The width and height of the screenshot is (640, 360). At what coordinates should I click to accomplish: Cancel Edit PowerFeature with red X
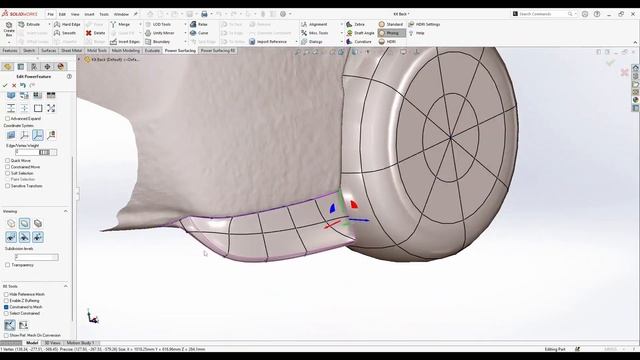coord(14,85)
